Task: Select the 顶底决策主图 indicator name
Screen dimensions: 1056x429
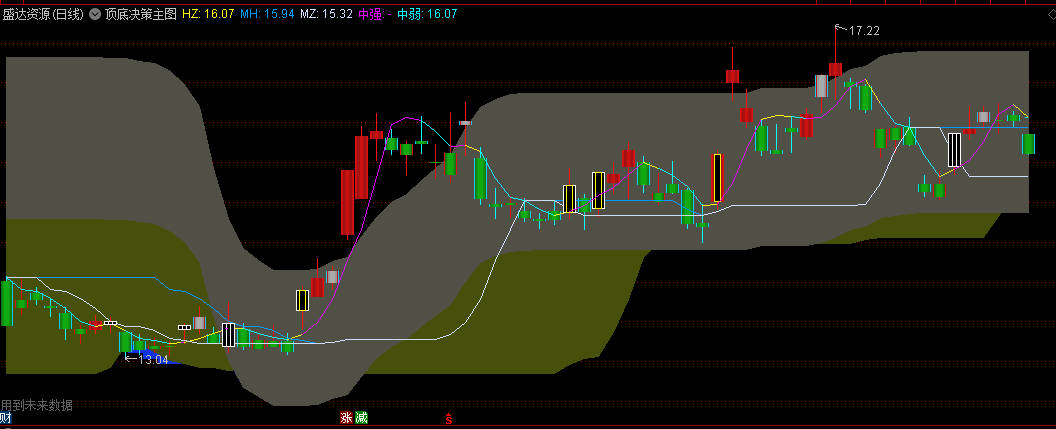Action: (141, 13)
